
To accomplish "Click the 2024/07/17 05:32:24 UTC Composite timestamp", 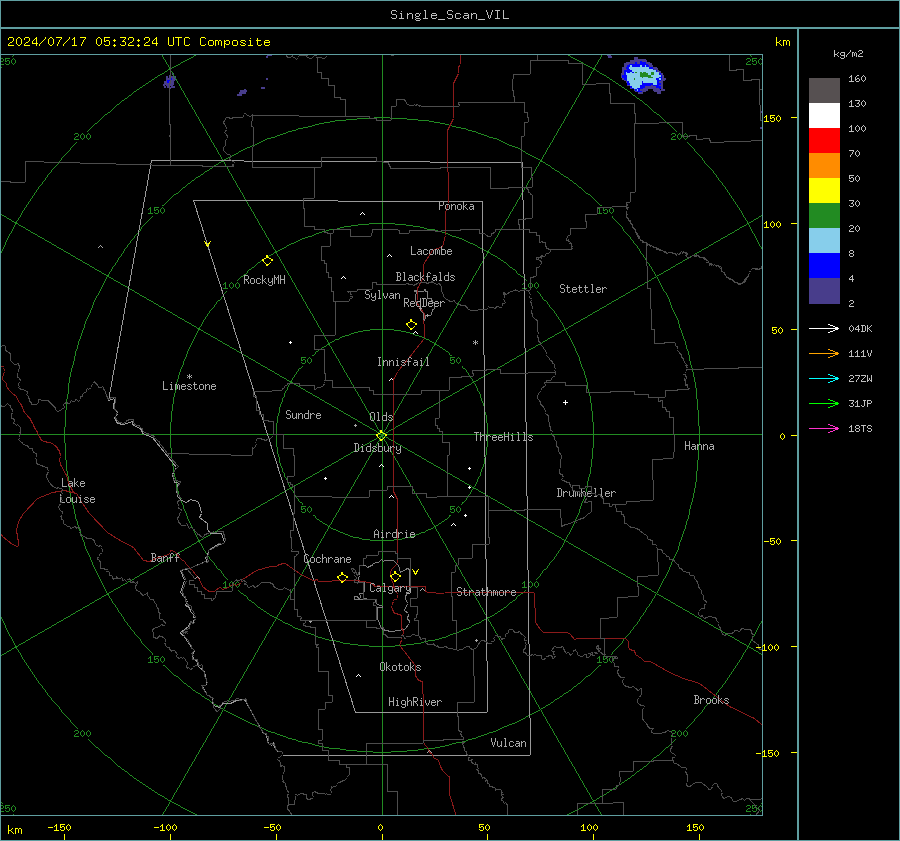I will pos(138,42).
